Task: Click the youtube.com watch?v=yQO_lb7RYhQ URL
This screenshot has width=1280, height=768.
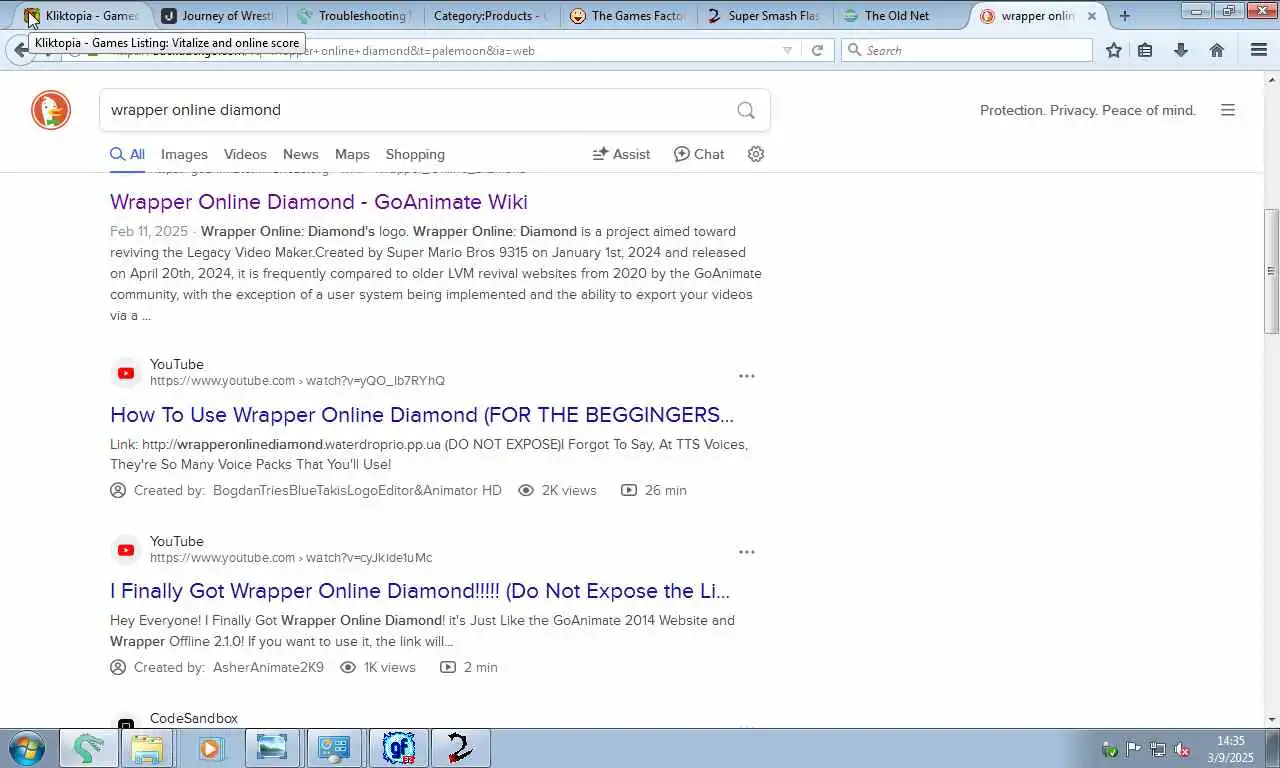Action: click(x=297, y=381)
